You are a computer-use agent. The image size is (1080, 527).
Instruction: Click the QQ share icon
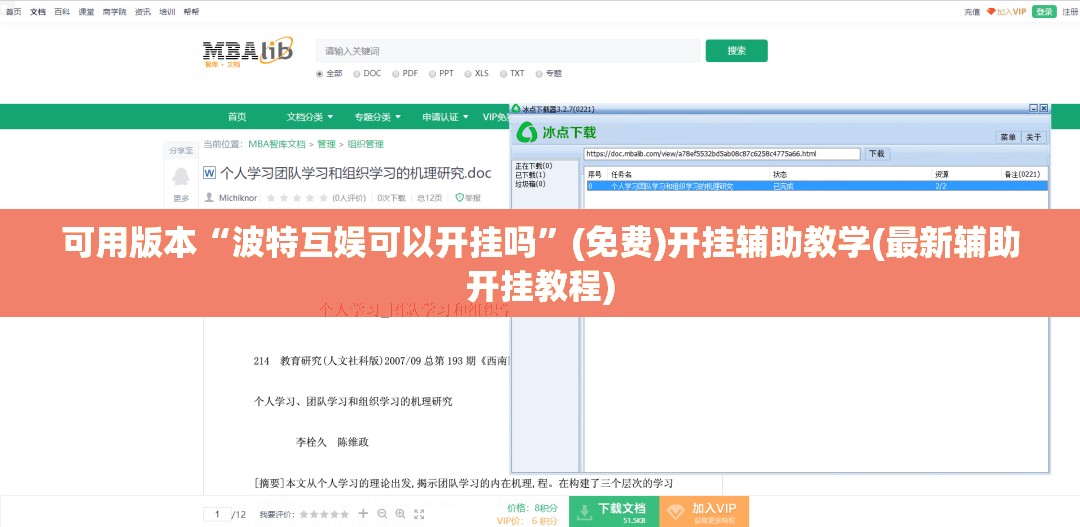180,176
